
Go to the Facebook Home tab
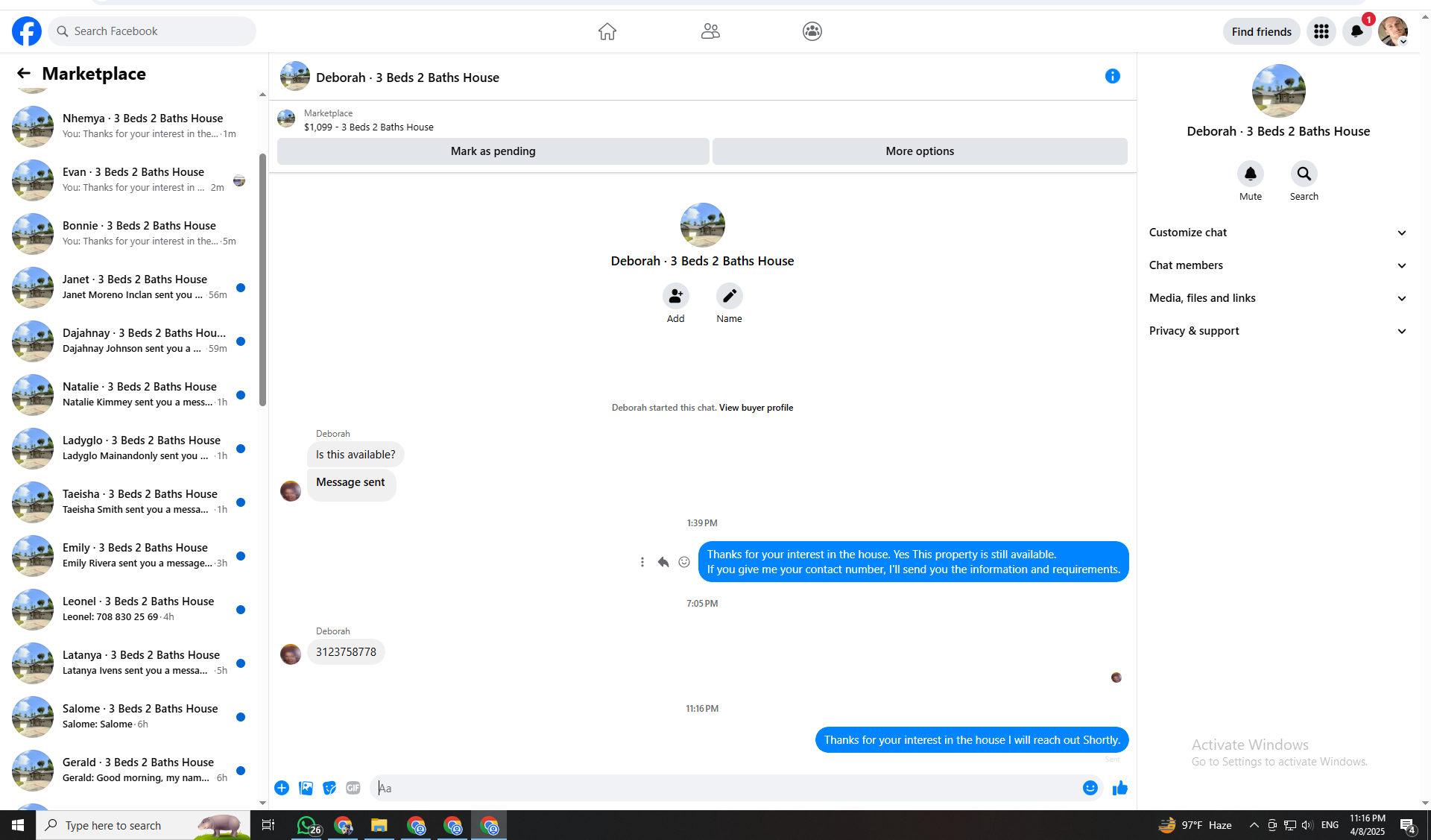[x=607, y=31]
